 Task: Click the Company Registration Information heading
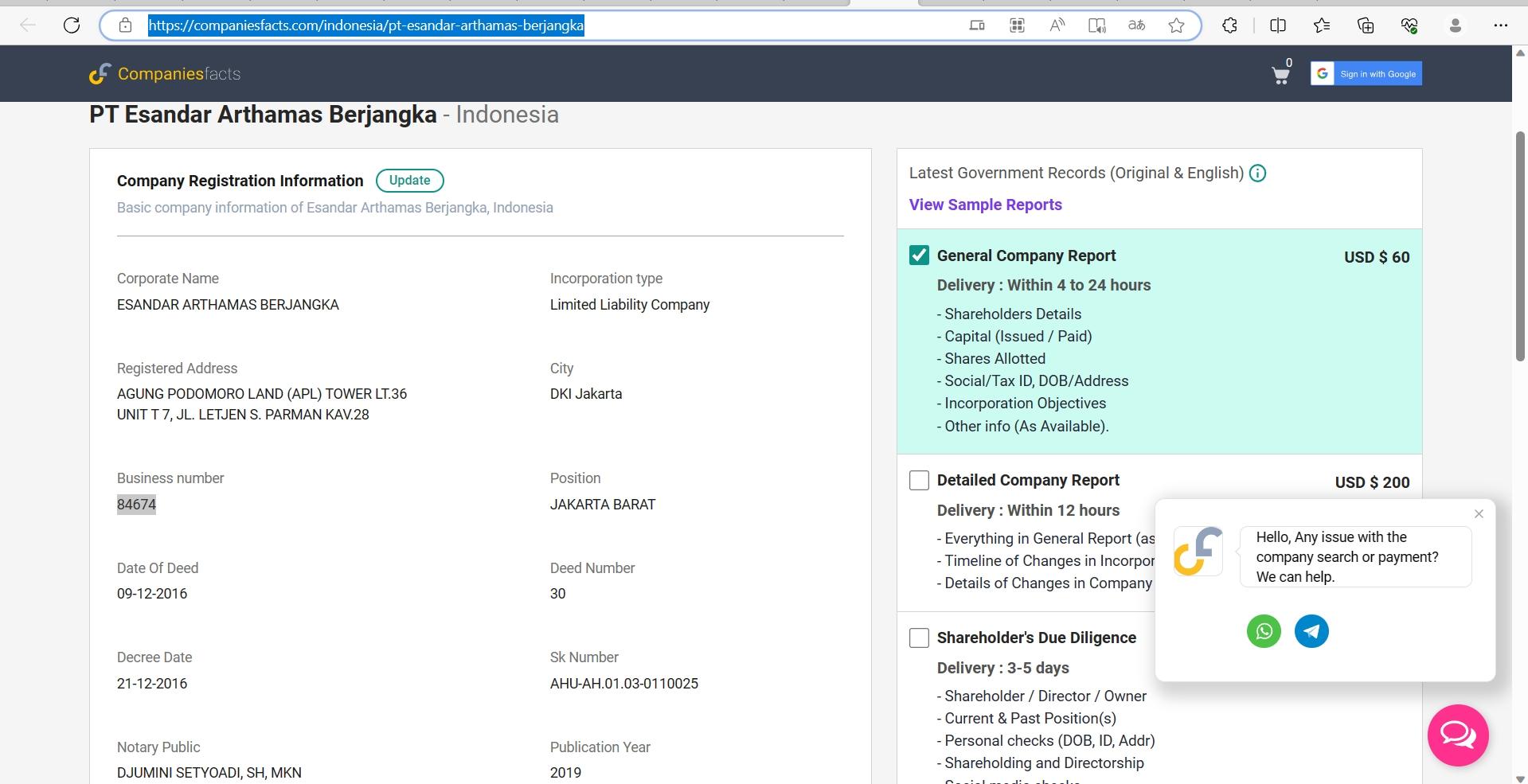240,181
